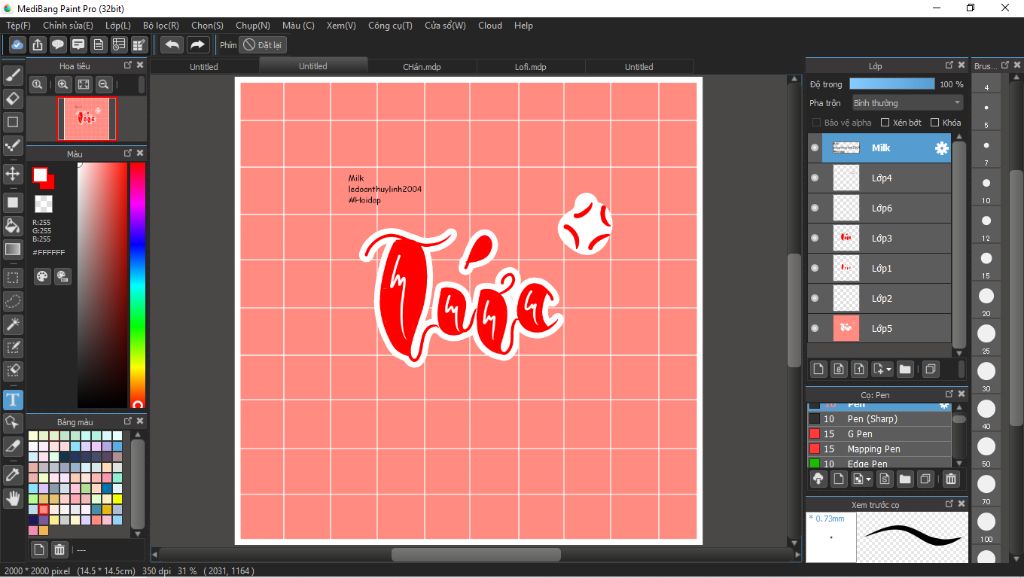Image resolution: width=1024 pixels, height=578 pixels.
Task: Delete palette color trash icon
Action: 59,549
